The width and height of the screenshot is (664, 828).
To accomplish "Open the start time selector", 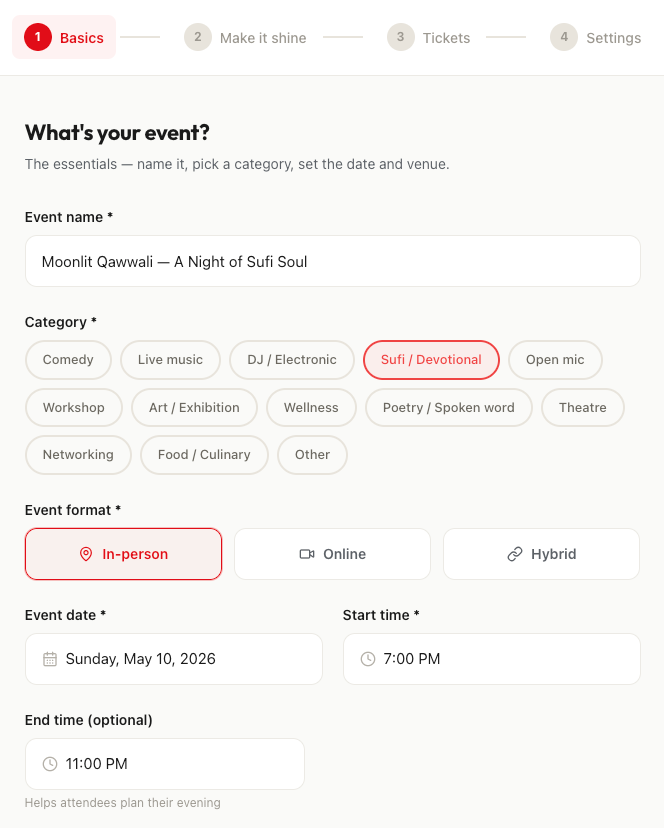I will [x=491, y=659].
